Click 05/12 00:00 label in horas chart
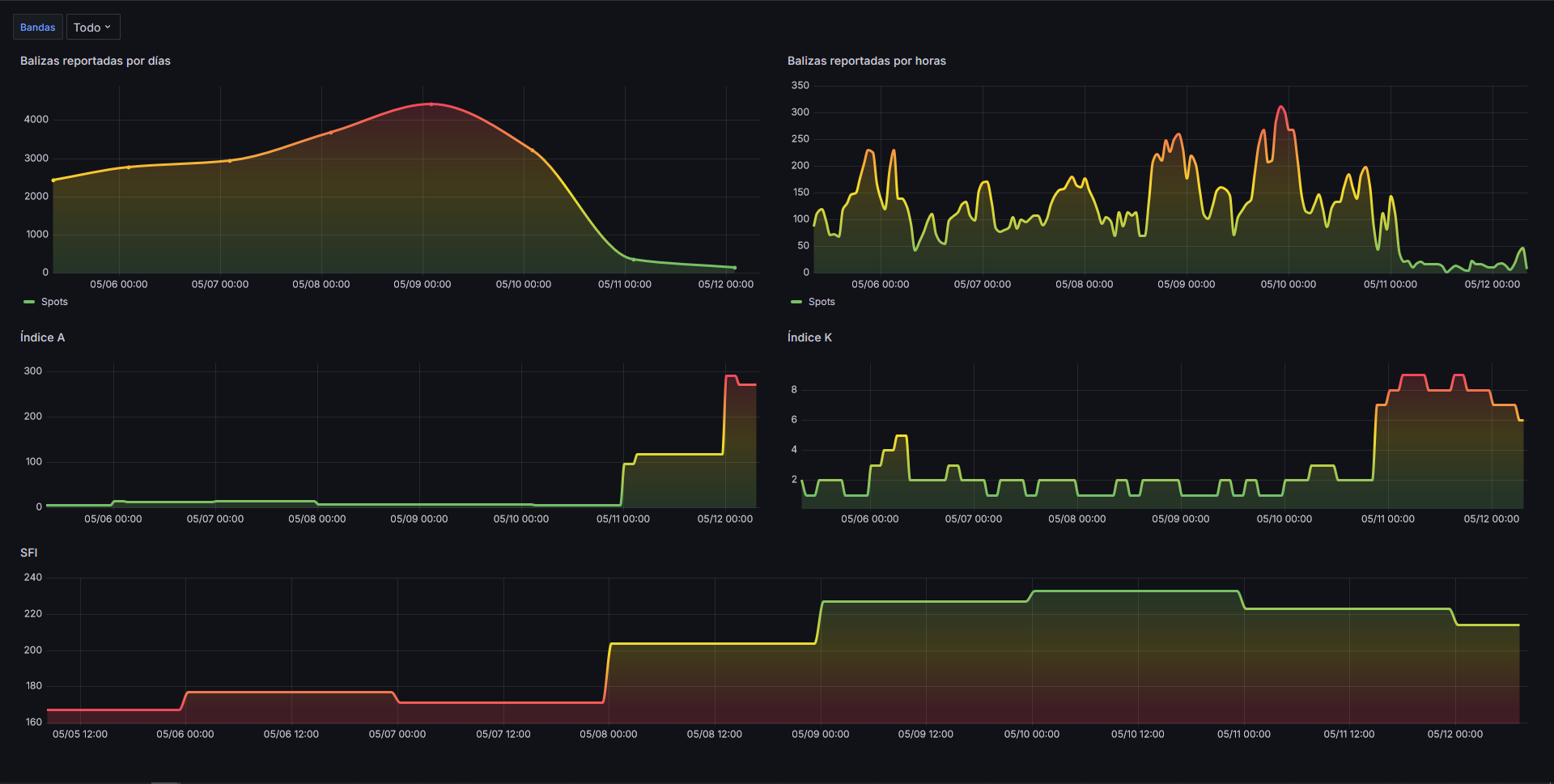1554x784 pixels. tap(1492, 284)
